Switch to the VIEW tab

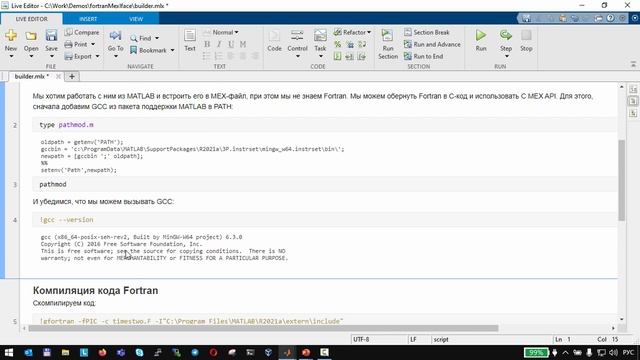[x=136, y=19]
